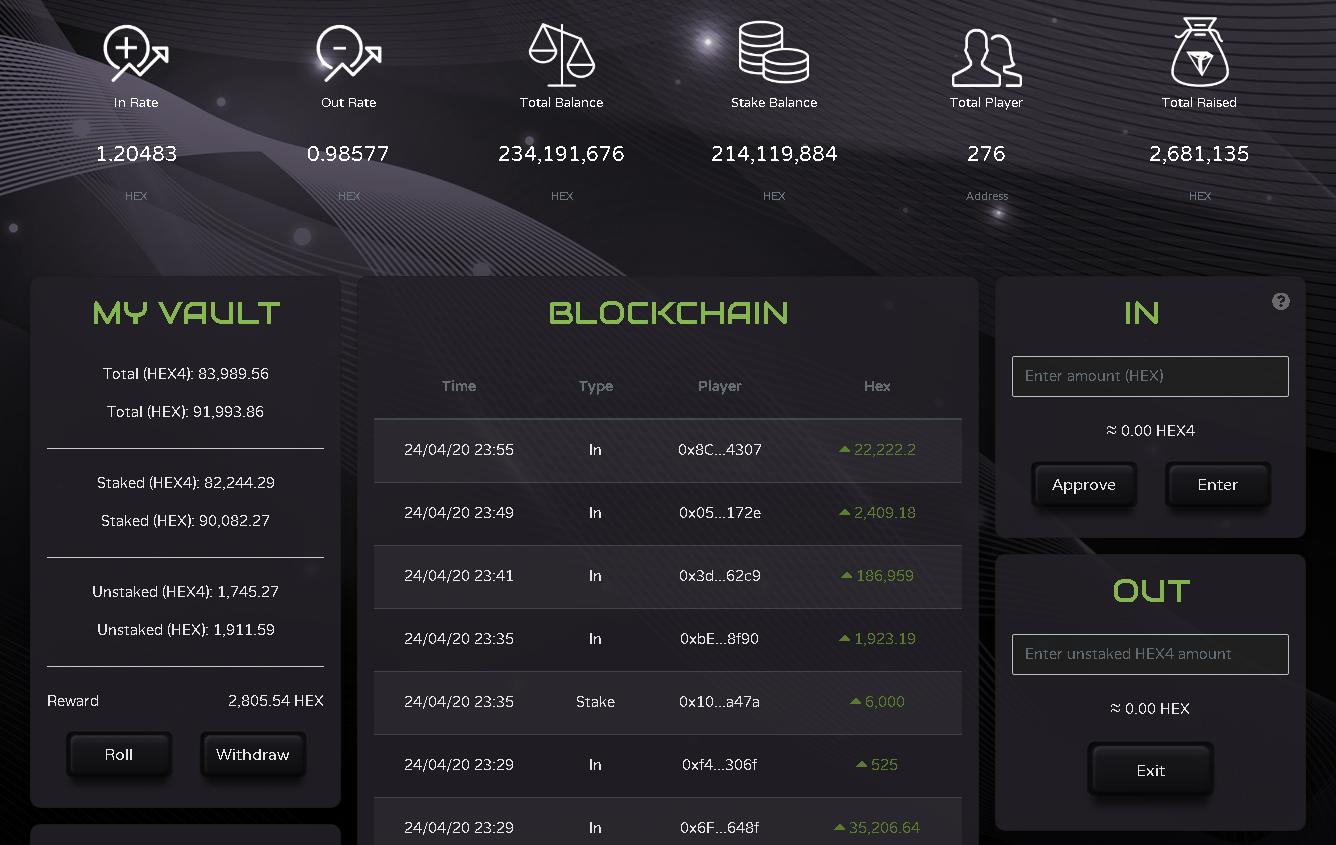Open the help question mark icon
The width and height of the screenshot is (1336, 845).
pyautogui.click(x=1281, y=301)
